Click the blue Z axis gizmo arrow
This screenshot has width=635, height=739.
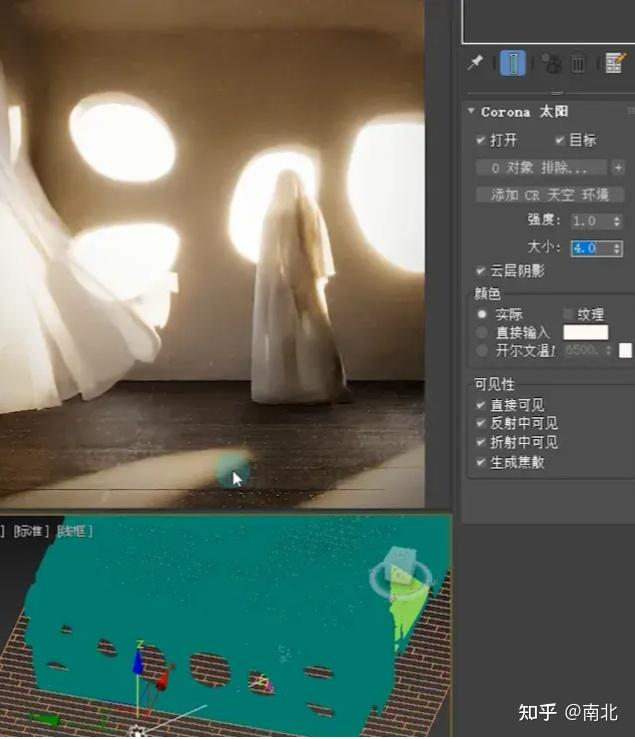coord(138,660)
